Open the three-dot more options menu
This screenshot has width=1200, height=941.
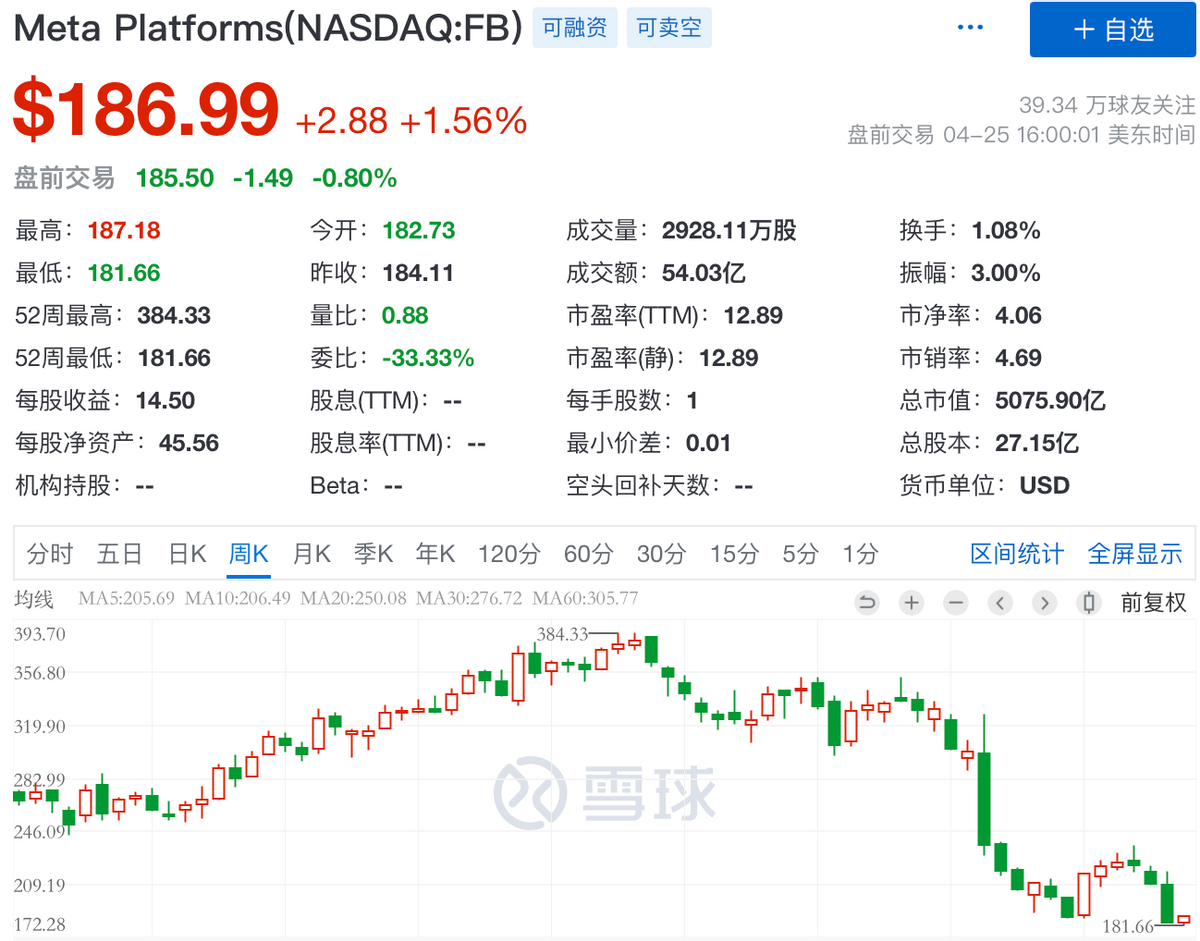point(970,28)
